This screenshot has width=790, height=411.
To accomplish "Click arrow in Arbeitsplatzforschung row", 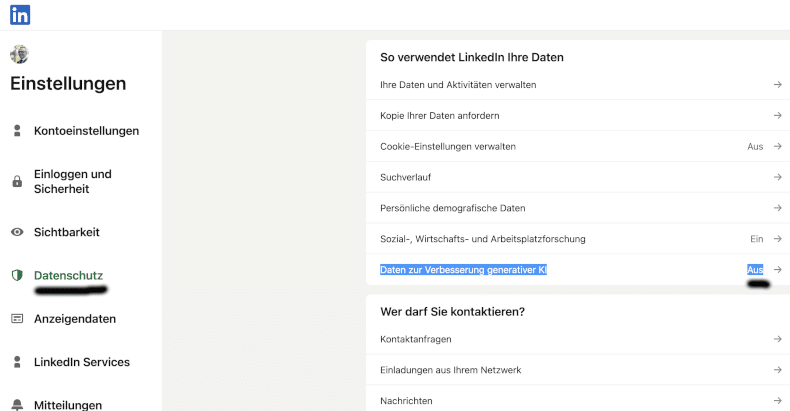I will (x=777, y=239).
